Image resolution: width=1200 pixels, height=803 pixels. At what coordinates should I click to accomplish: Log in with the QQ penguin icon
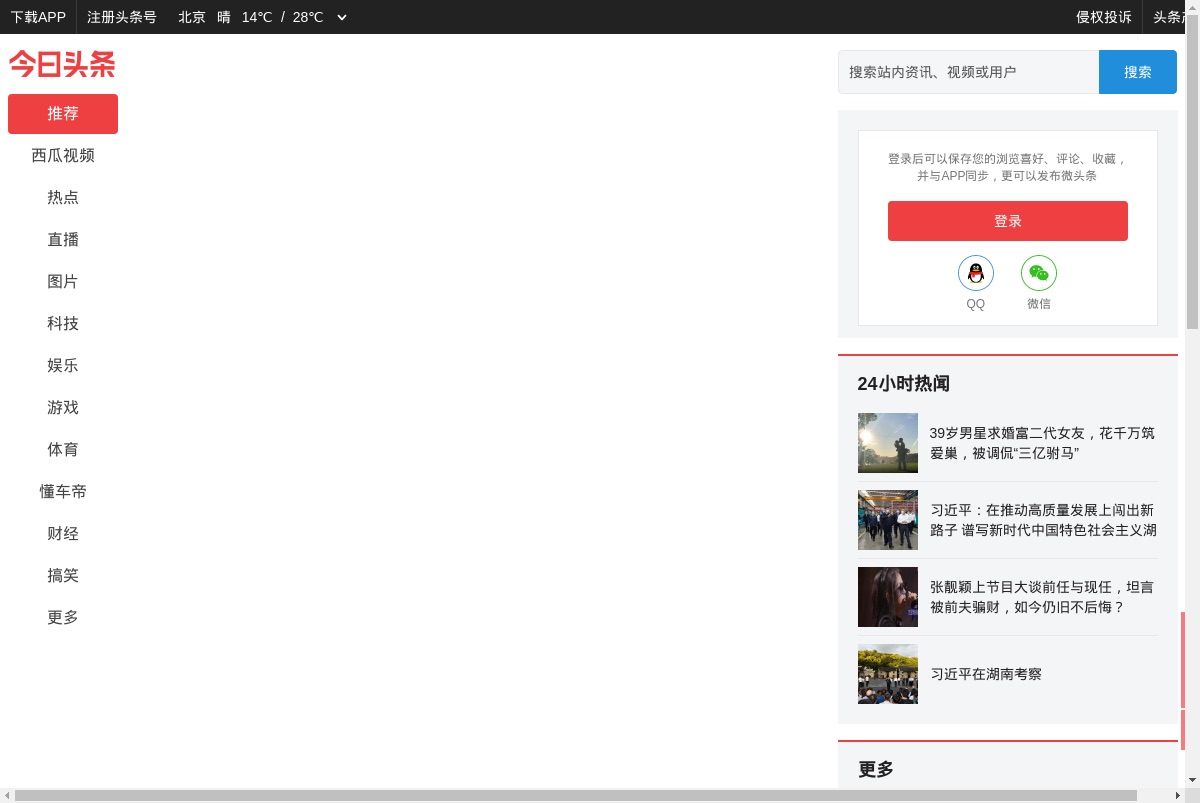coord(976,273)
